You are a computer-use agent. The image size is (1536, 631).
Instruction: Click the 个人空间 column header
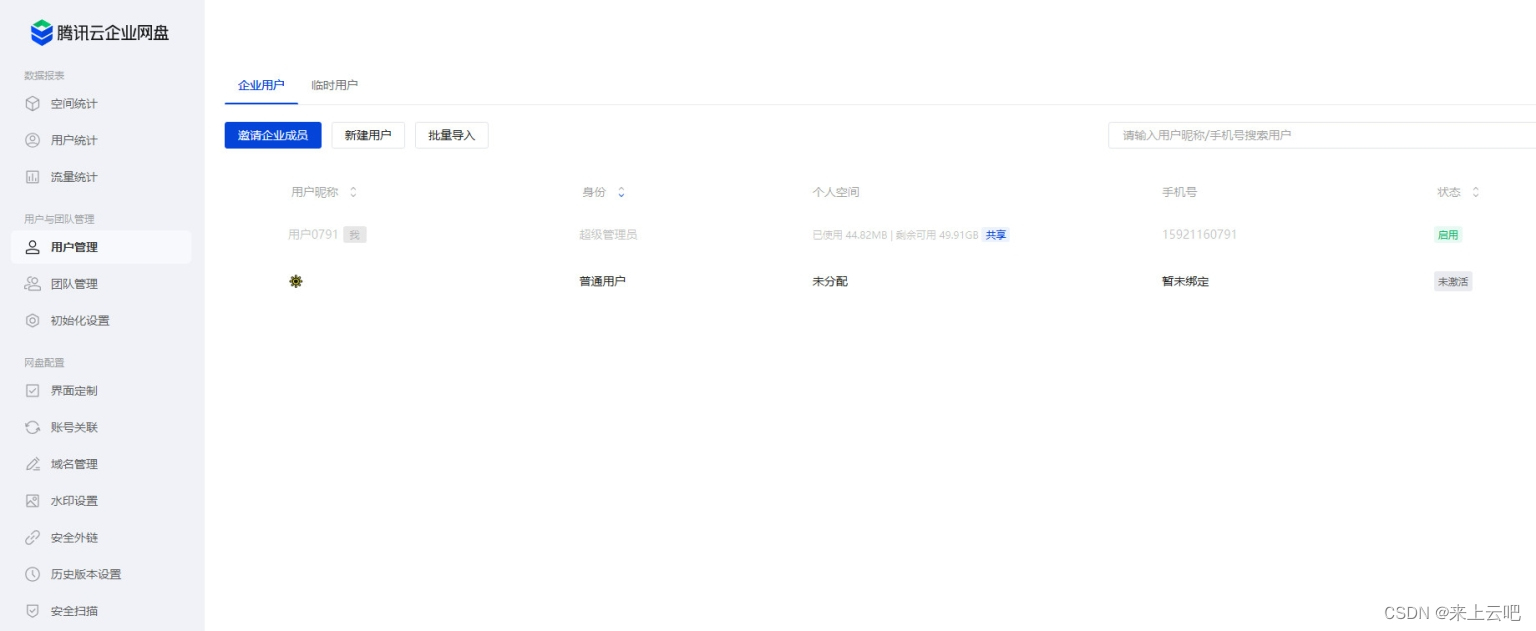(x=836, y=192)
